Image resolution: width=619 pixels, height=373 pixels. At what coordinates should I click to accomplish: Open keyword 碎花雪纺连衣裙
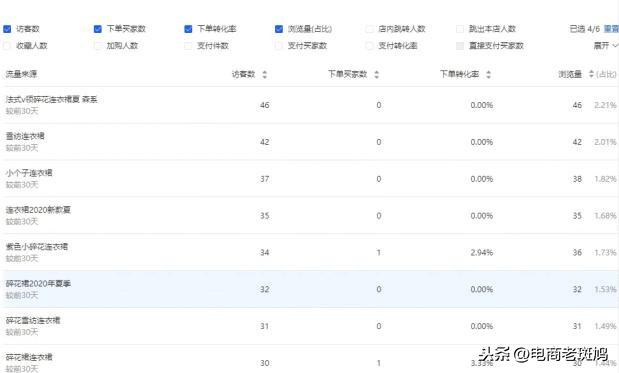pos(33,320)
